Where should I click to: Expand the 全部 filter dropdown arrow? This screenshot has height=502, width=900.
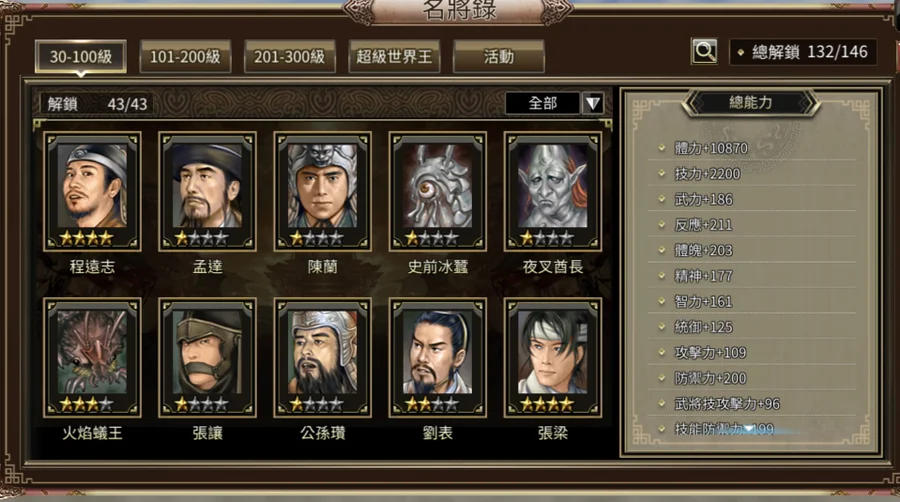593,103
